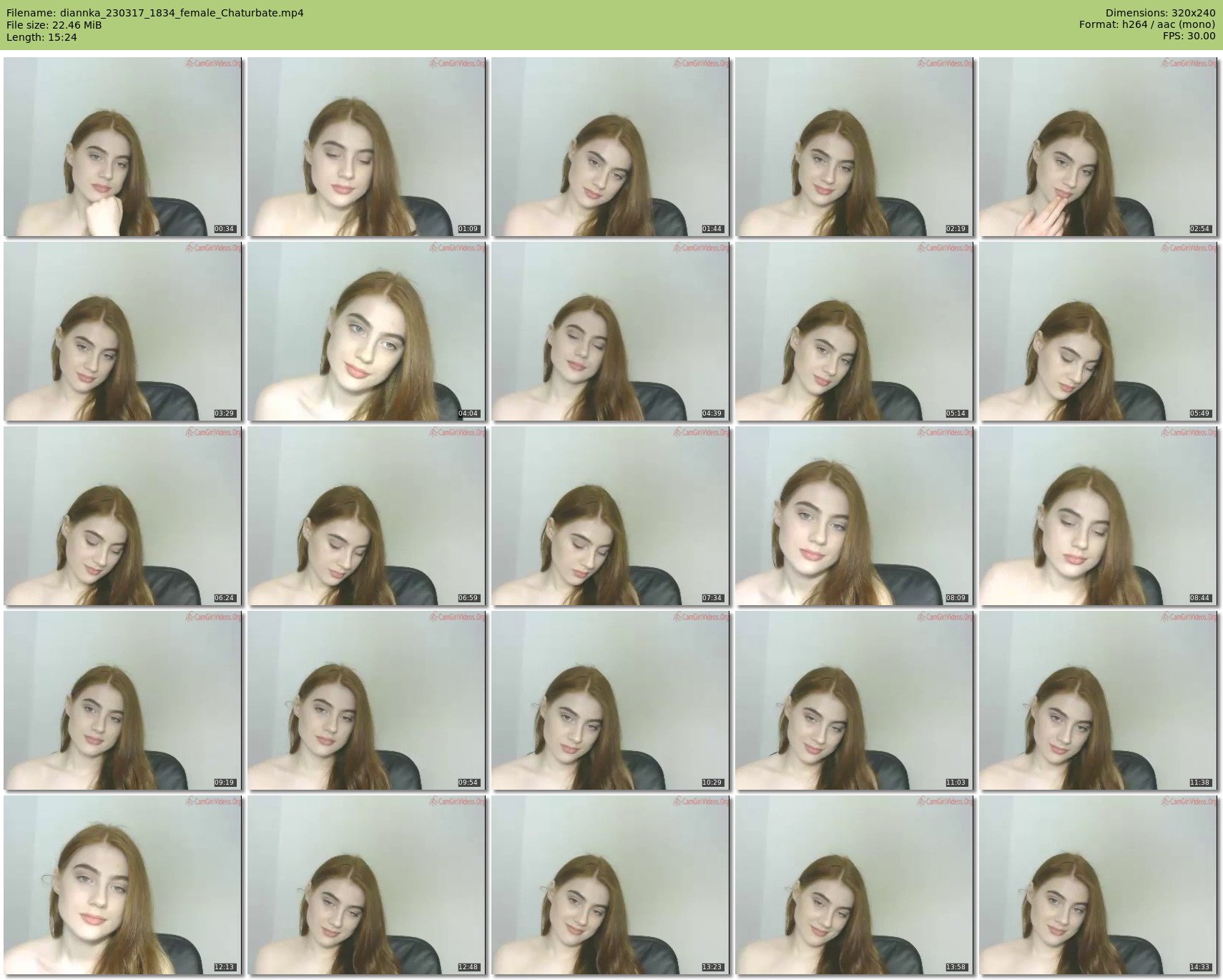Click the FPS 30.00 text
The image size is (1223, 980).
point(1188,36)
